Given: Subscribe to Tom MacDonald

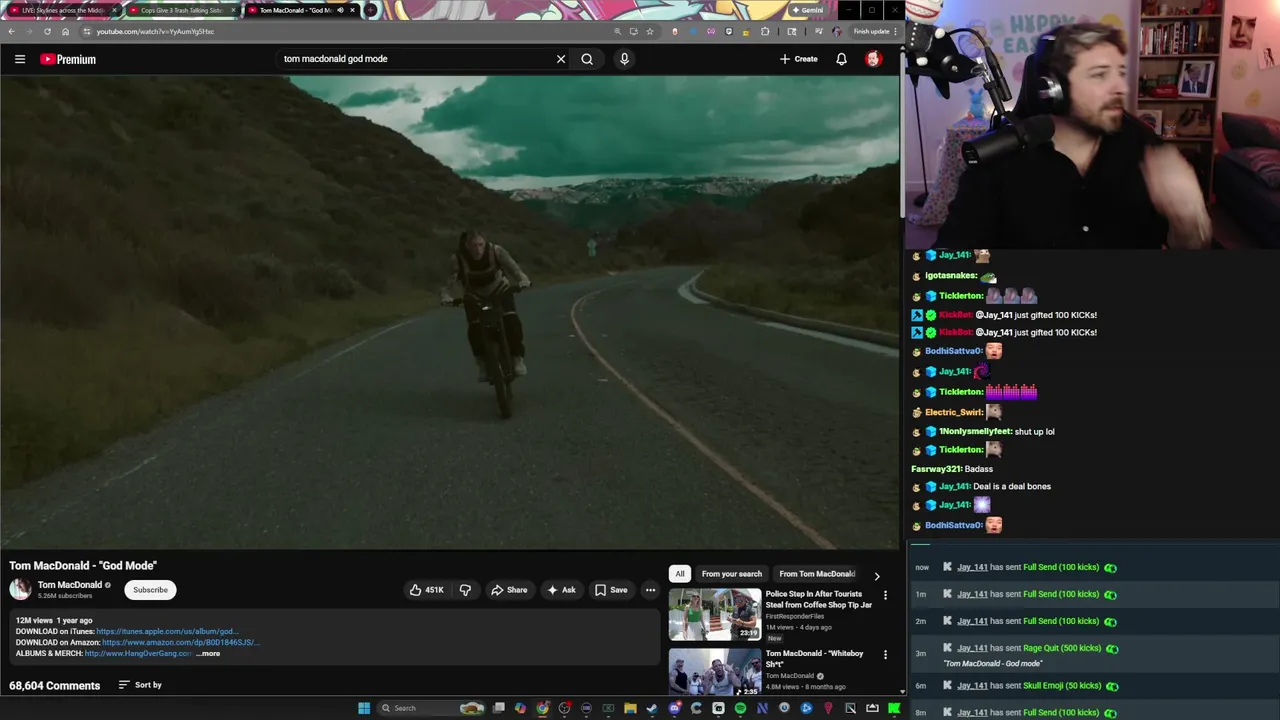Looking at the screenshot, I should pyautogui.click(x=150, y=590).
